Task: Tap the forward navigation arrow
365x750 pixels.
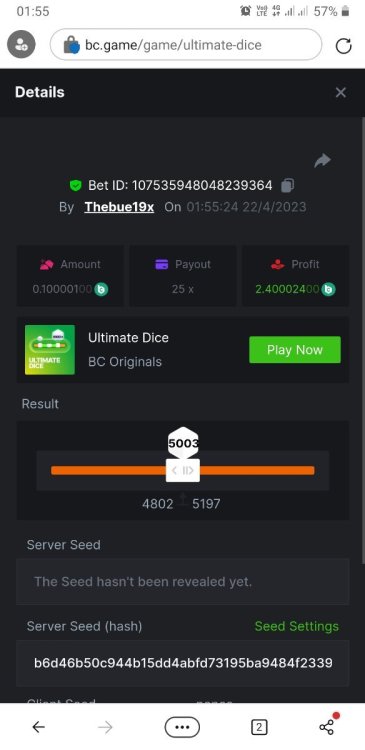Action: (x=105, y=728)
